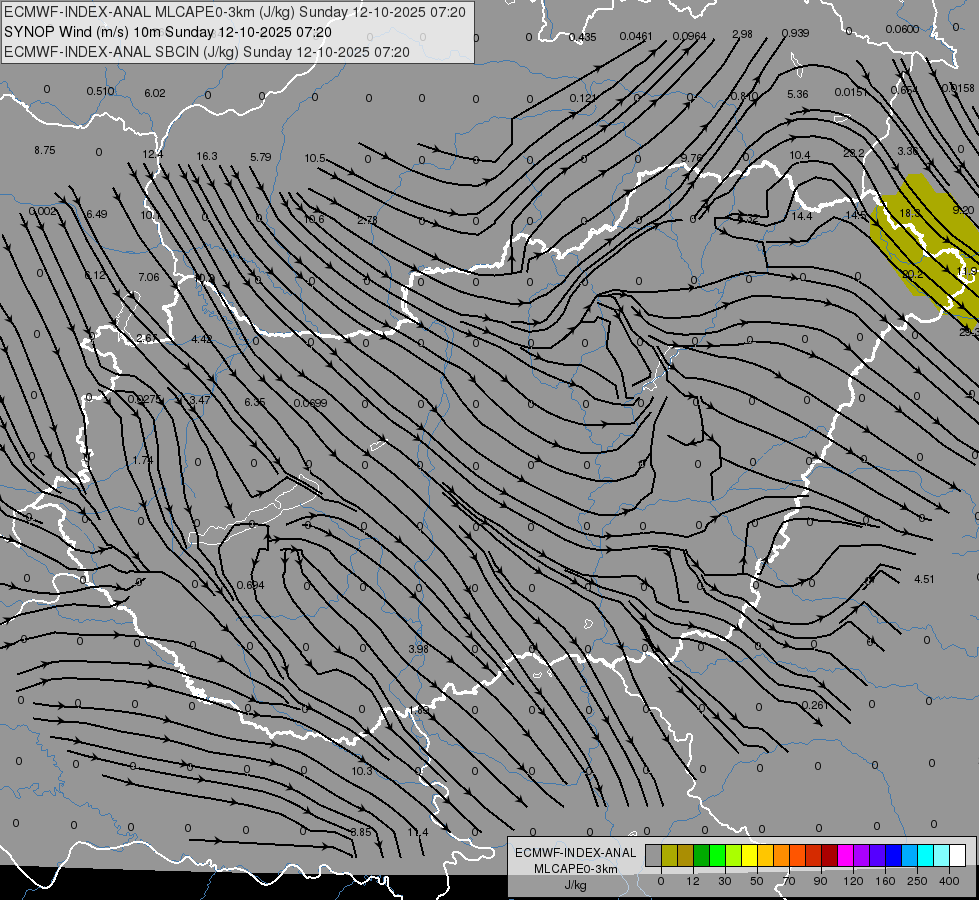Click the map value 0.121
This screenshot has width=979, height=900.
click(583, 98)
